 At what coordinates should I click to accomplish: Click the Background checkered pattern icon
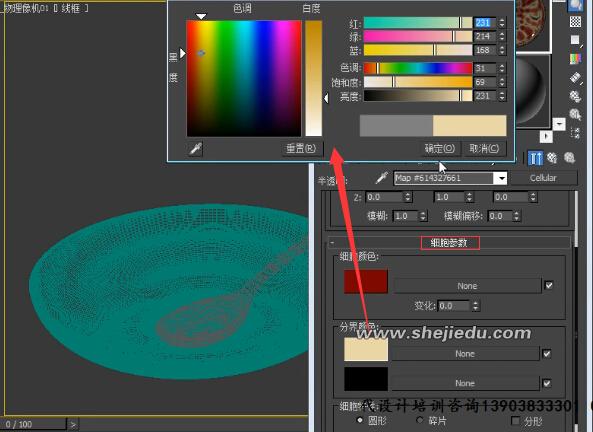point(575,21)
